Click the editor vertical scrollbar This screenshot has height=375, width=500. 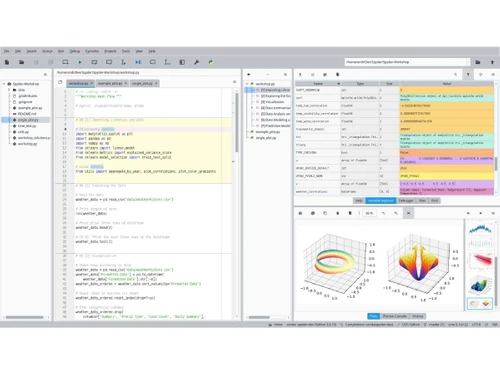point(237,122)
